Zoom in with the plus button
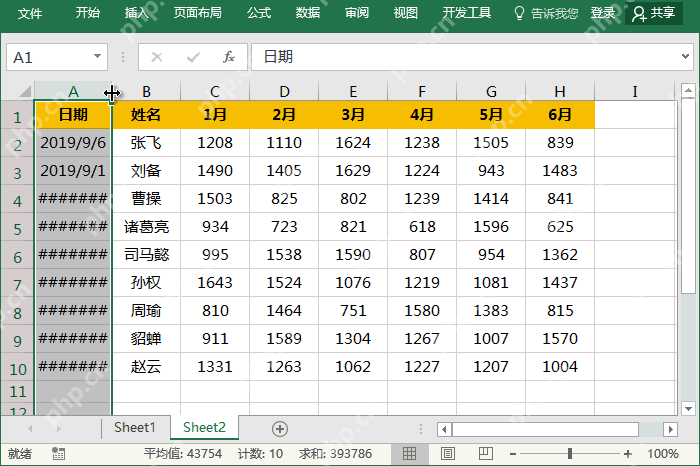 coord(628,454)
